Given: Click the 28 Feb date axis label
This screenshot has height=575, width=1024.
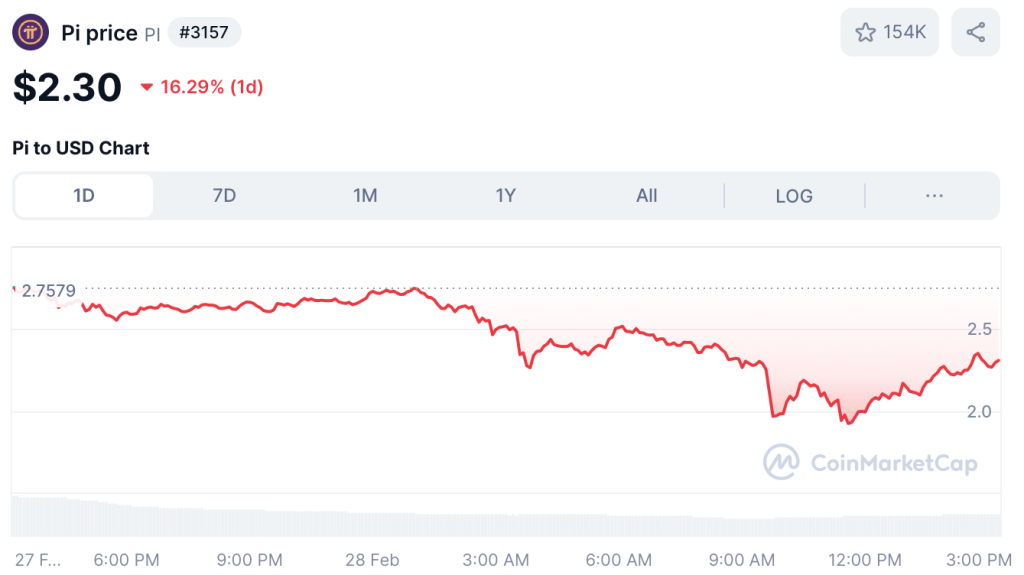Looking at the screenshot, I should 372,559.
